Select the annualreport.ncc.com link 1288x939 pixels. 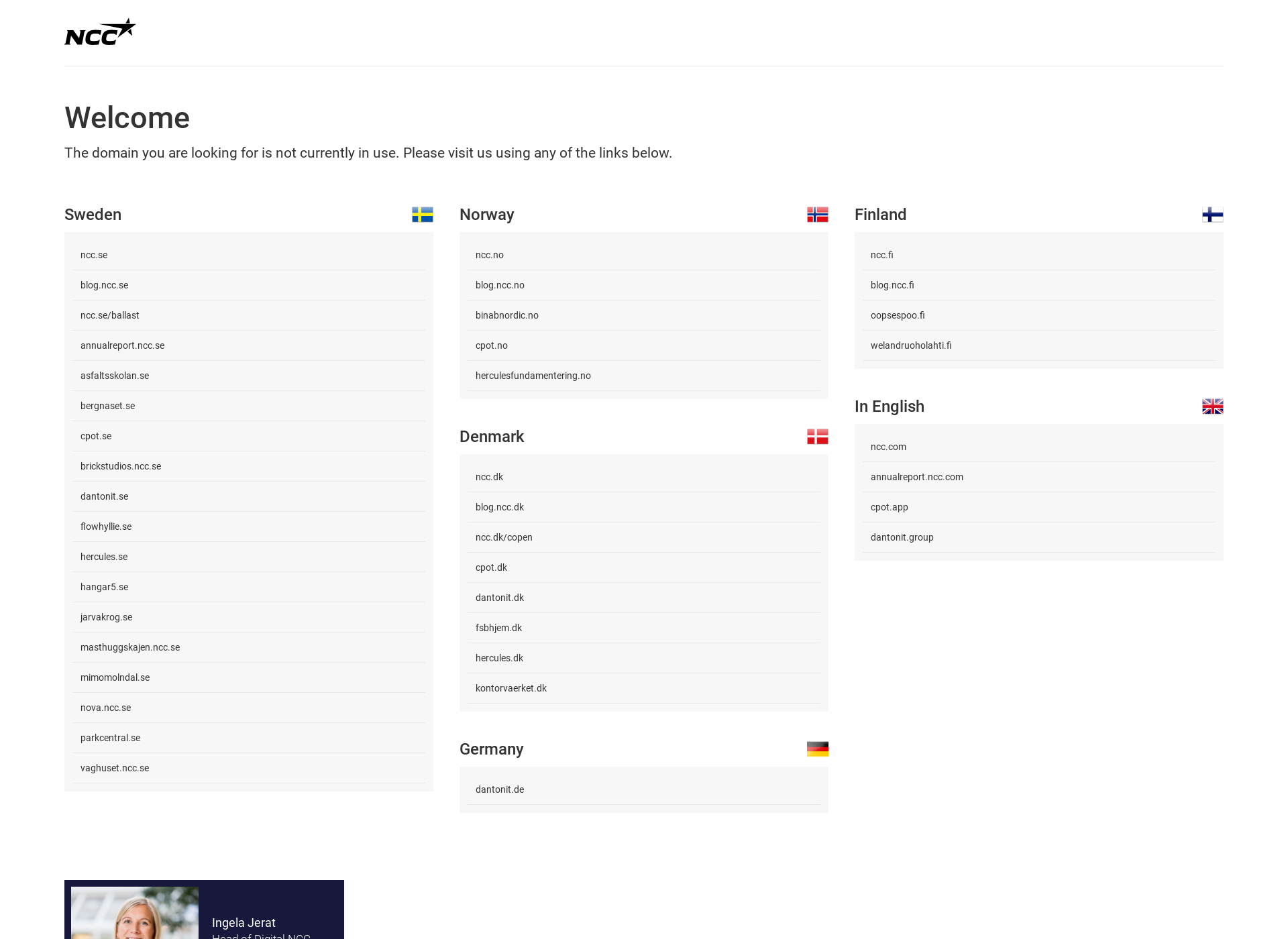(x=917, y=477)
